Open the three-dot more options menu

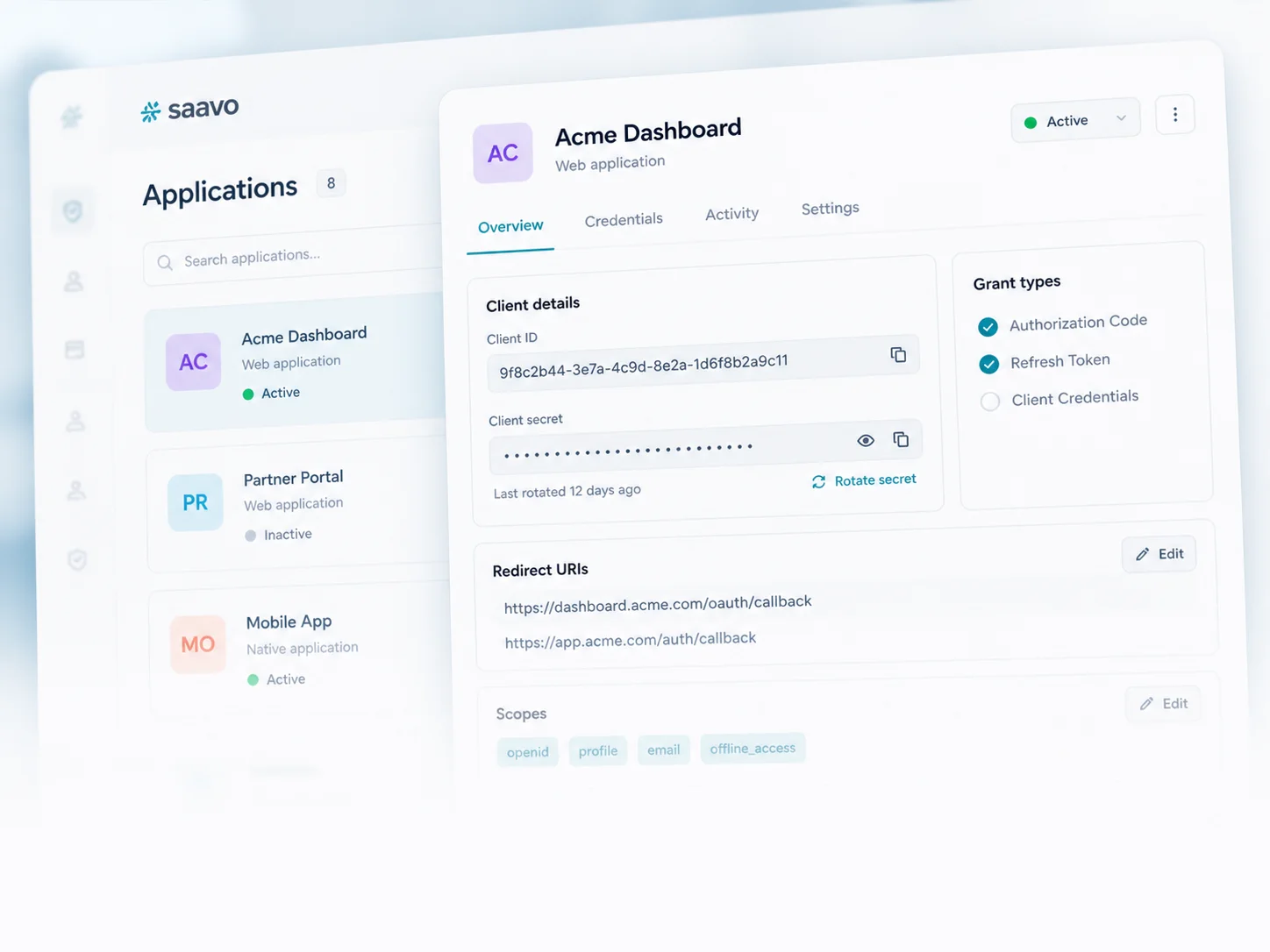coord(1175,115)
